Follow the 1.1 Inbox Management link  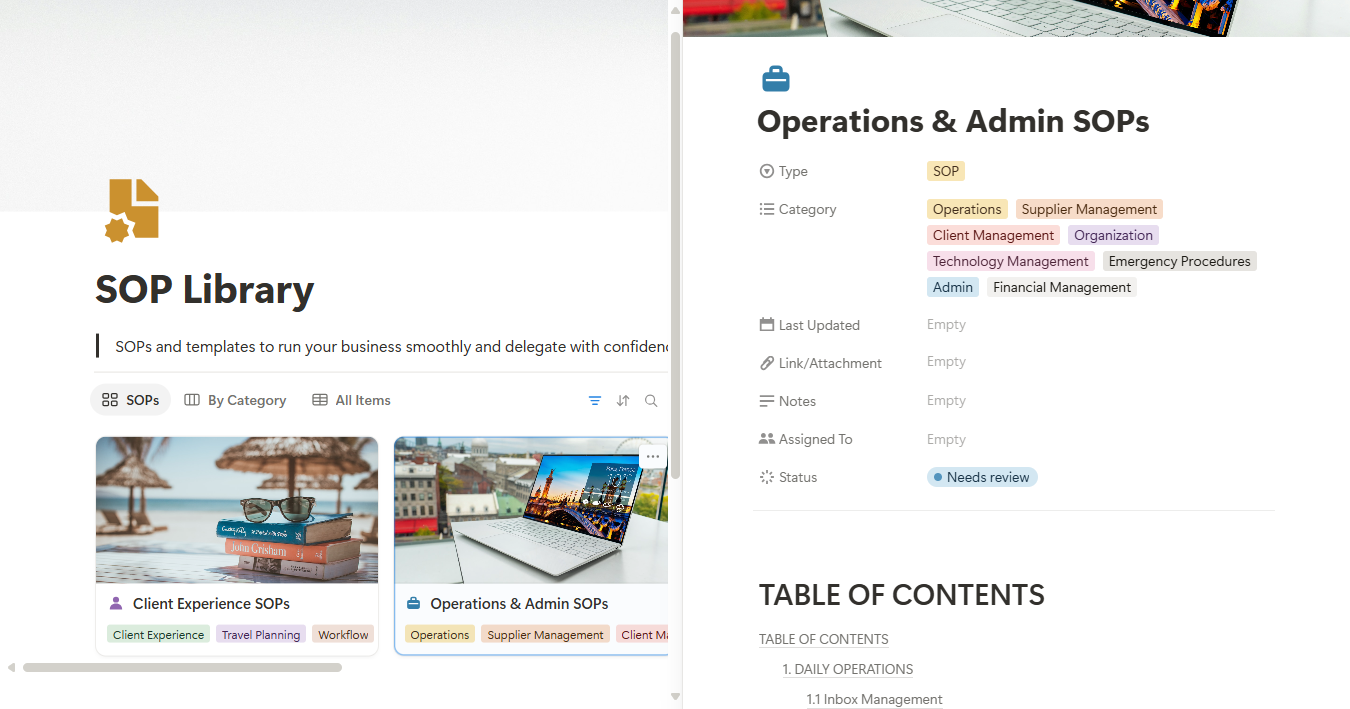[x=874, y=700]
